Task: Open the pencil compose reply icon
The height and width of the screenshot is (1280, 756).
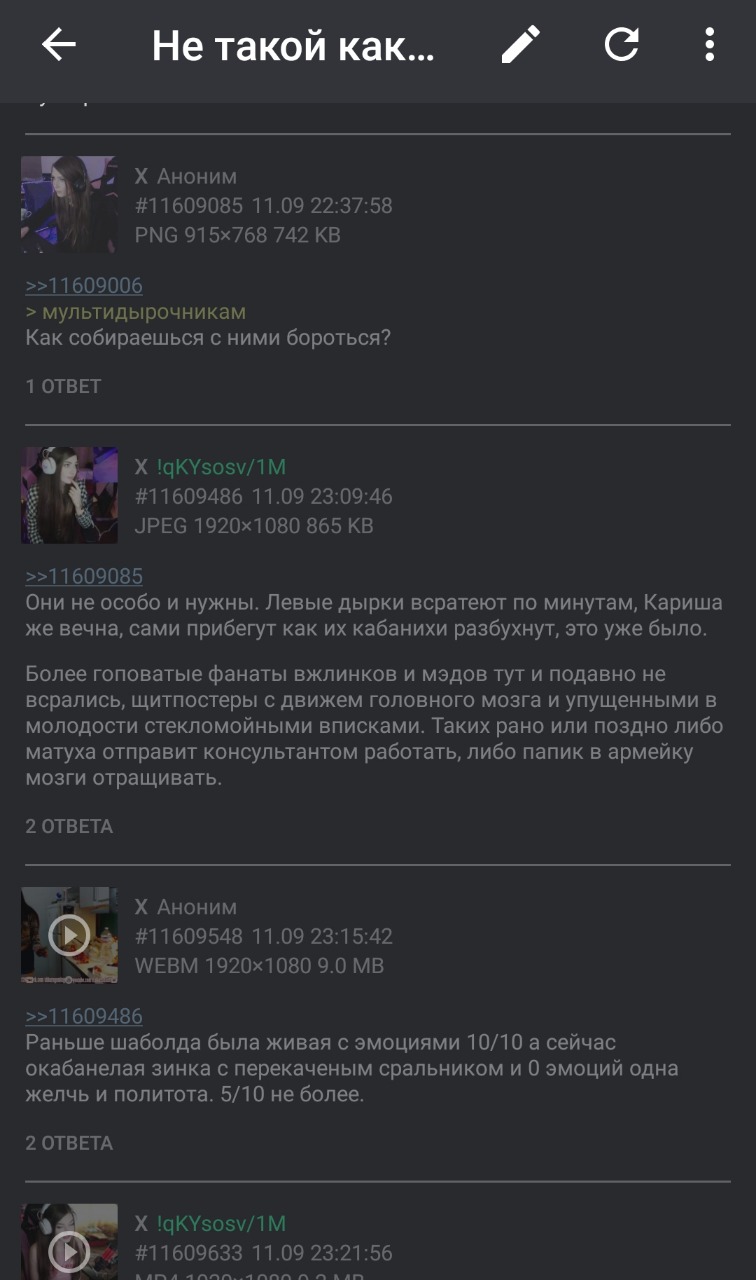Action: (x=520, y=45)
